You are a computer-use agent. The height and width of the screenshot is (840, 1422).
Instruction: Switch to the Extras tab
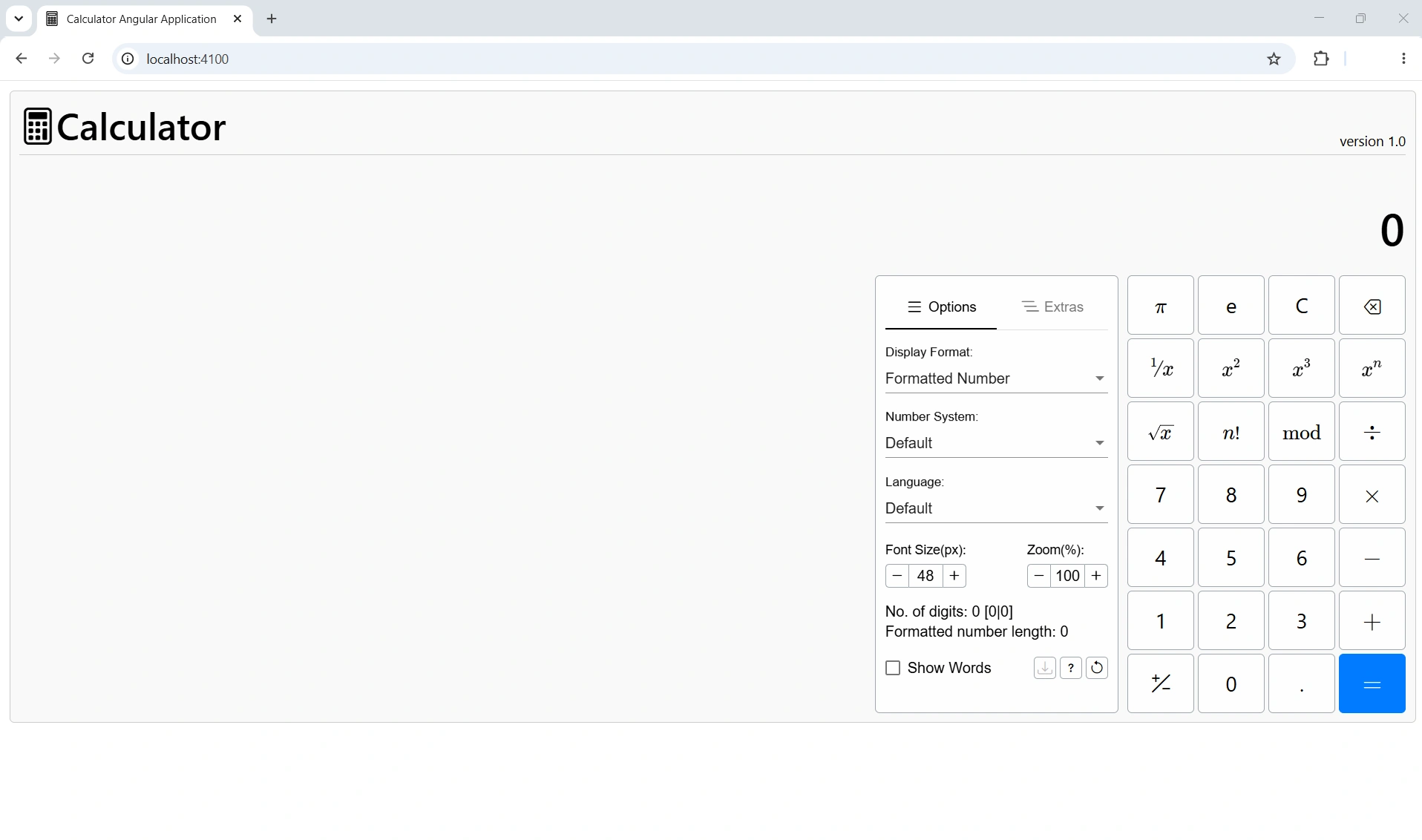click(x=1052, y=306)
